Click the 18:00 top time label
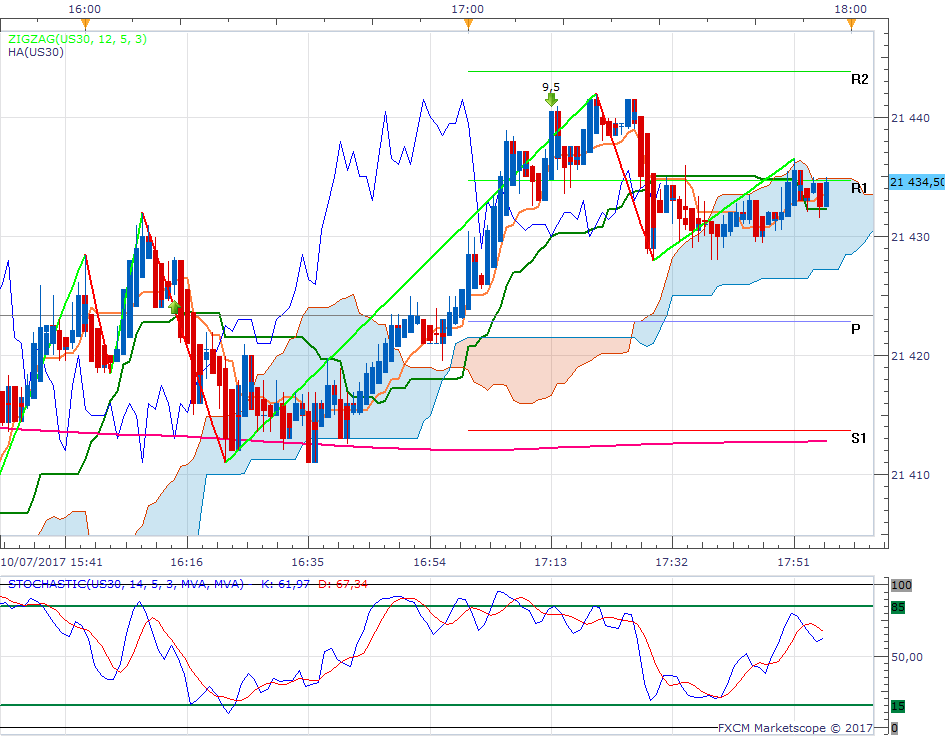This screenshot has width=946, height=736. (x=851, y=9)
